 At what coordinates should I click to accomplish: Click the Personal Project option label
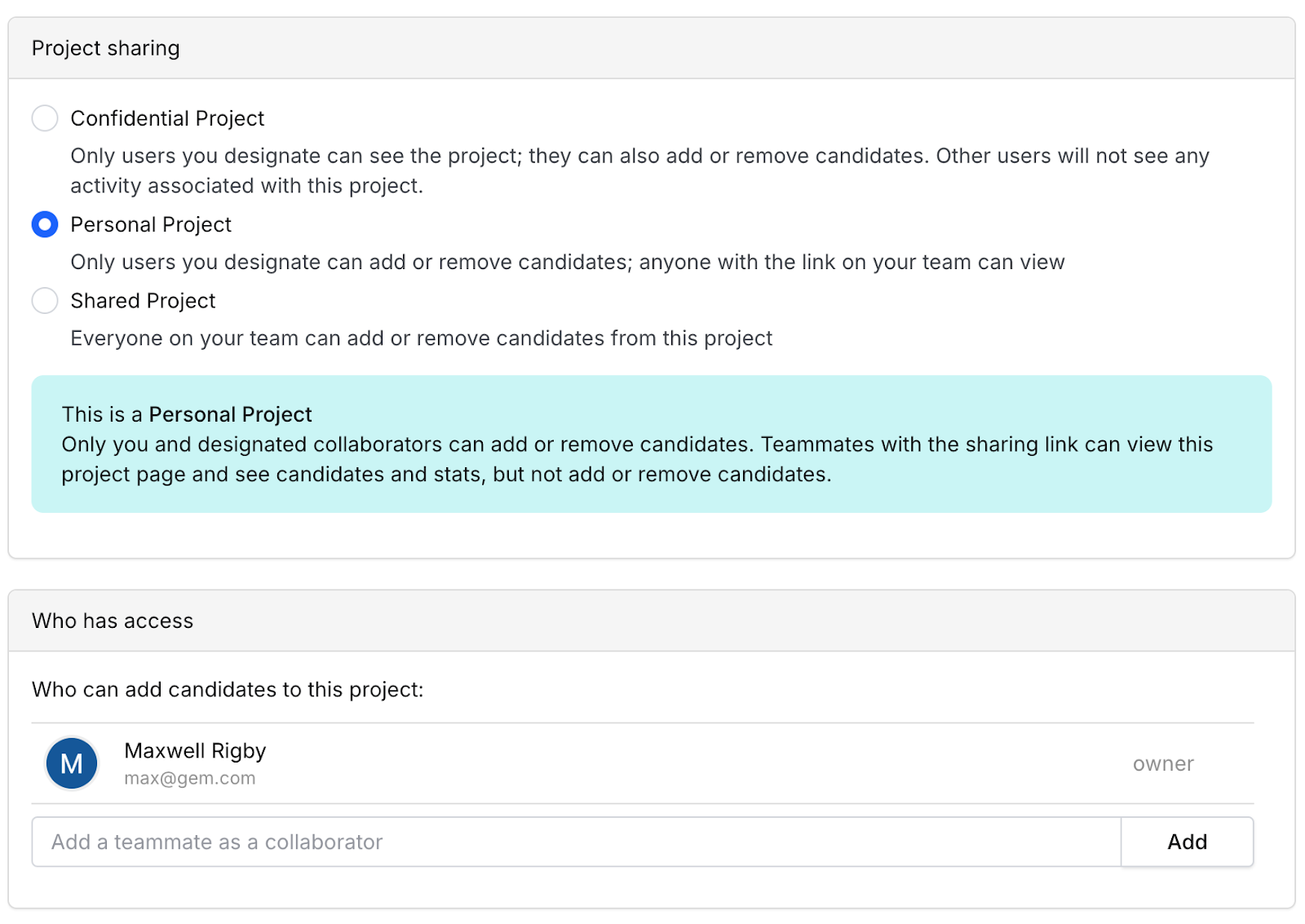[x=151, y=224]
